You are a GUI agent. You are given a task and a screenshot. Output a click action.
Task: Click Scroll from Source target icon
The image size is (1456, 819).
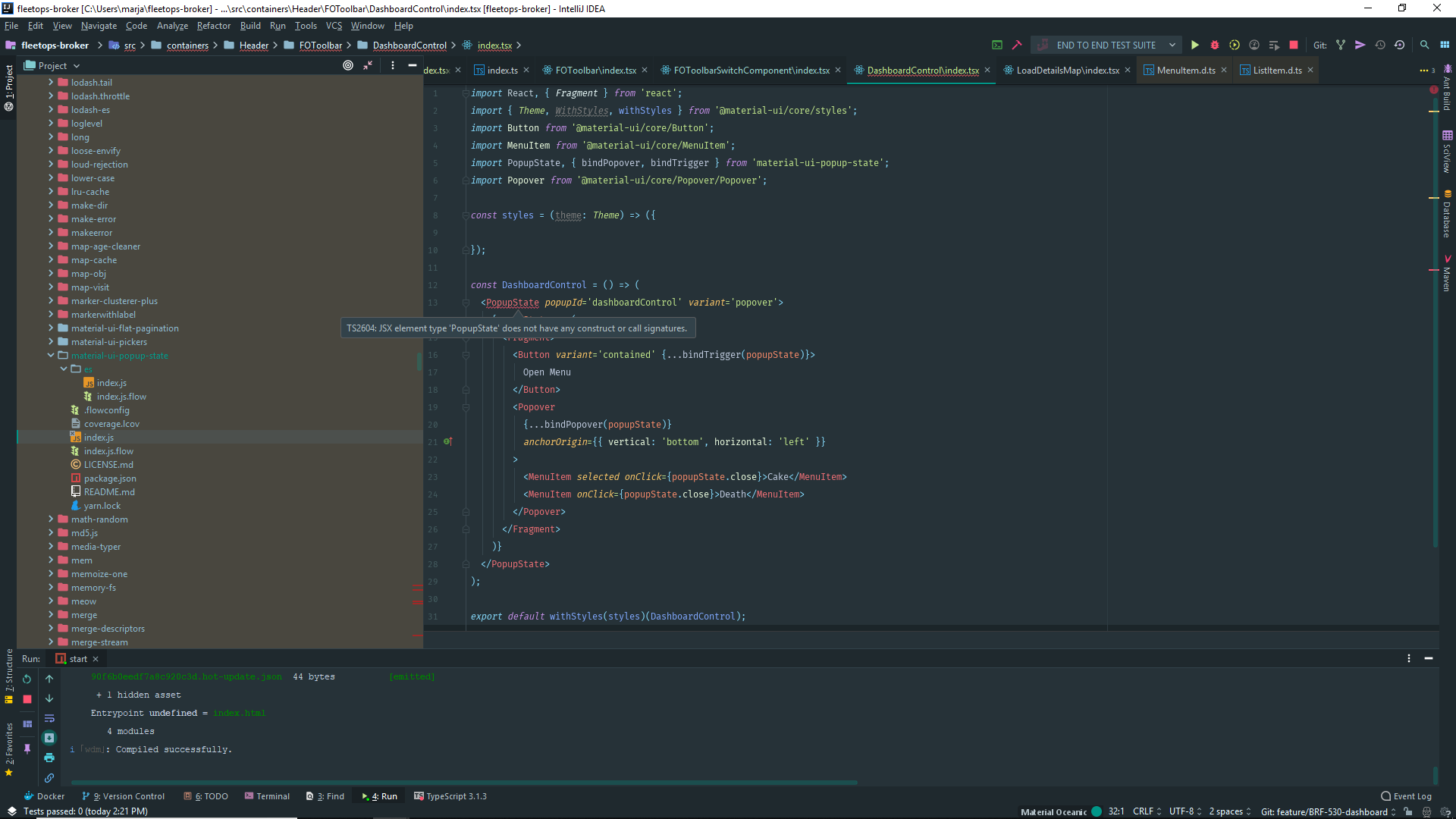(348, 66)
